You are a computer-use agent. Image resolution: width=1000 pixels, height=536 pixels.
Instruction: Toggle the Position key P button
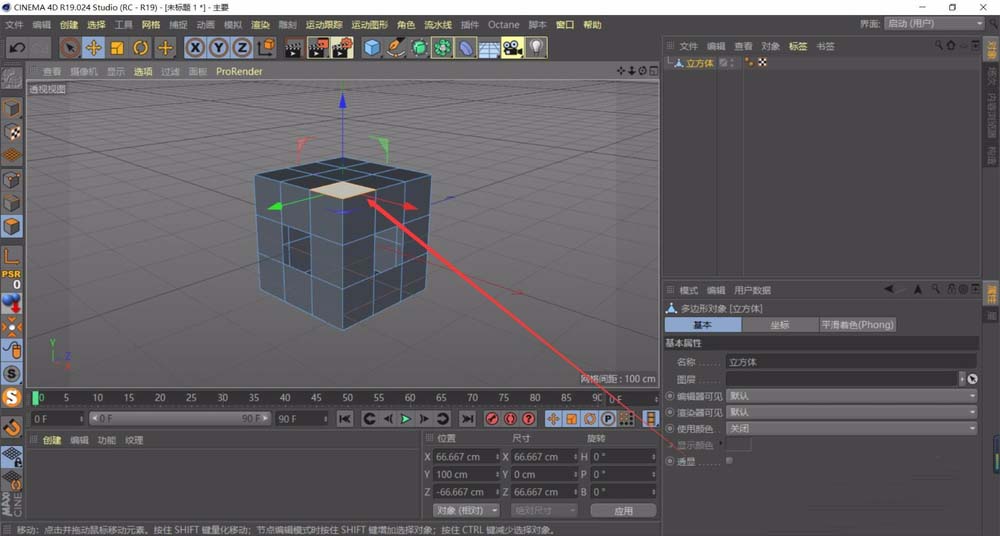[x=608, y=419]
